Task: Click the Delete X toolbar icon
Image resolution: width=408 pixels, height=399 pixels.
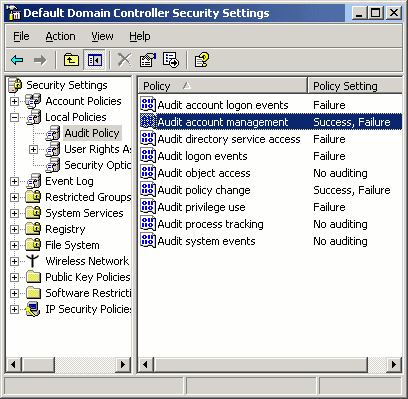Action: click(125, 60)
